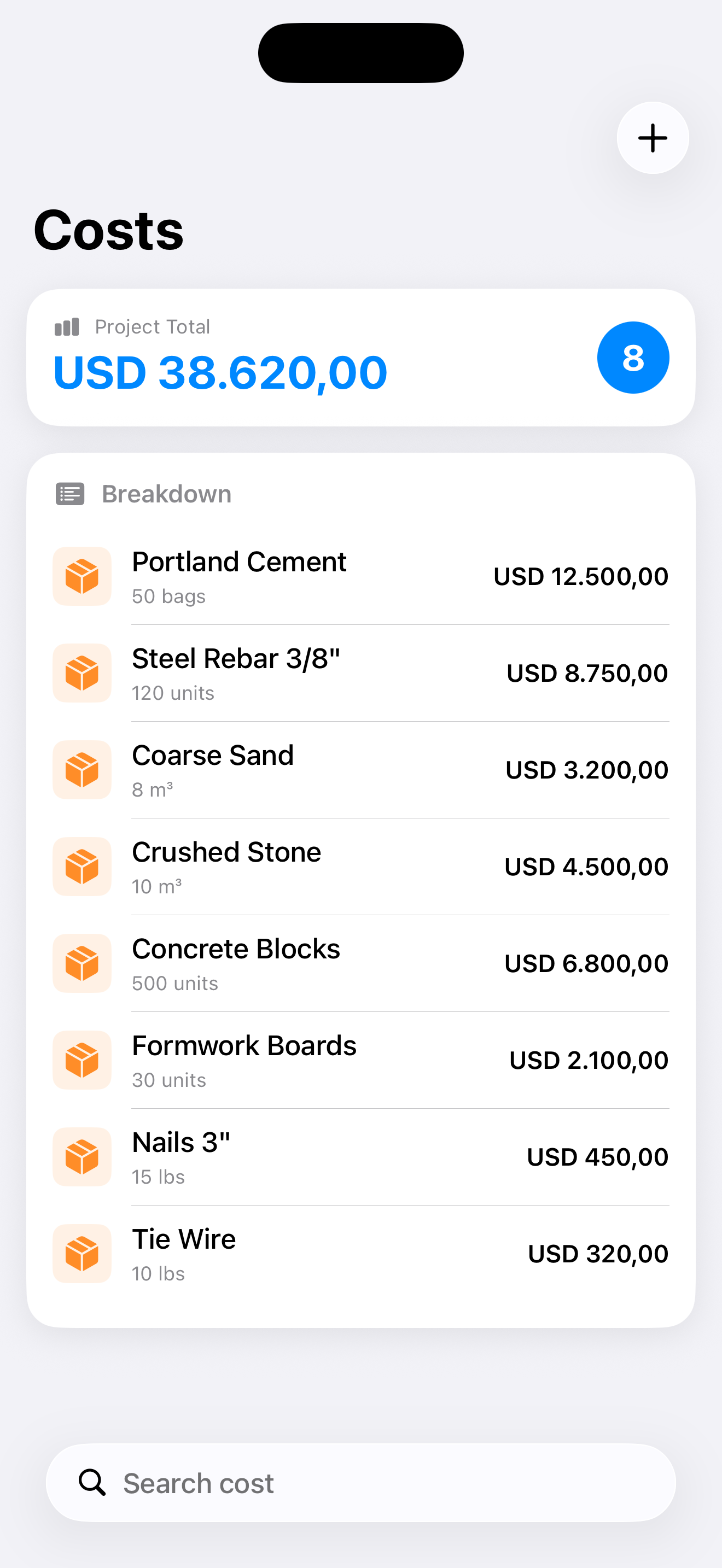
Task: Click the Breakdown list icon
Action: pos(70,494)
